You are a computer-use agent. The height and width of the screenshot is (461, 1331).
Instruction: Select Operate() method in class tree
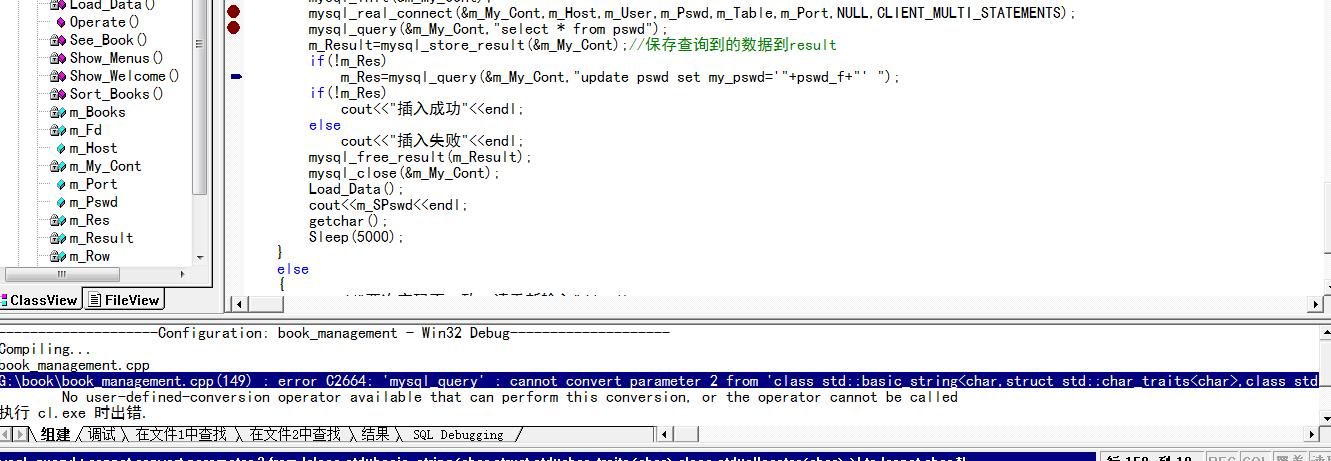point(105,22)
